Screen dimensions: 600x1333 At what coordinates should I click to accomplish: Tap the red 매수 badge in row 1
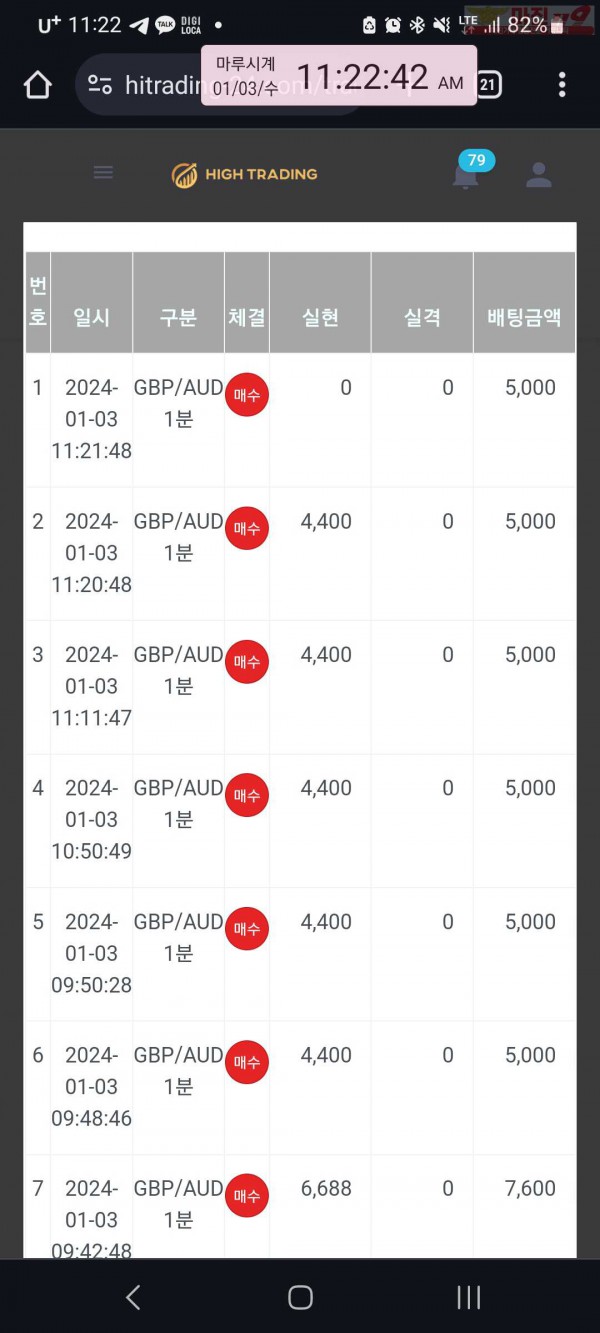click(x=246, y=395)
